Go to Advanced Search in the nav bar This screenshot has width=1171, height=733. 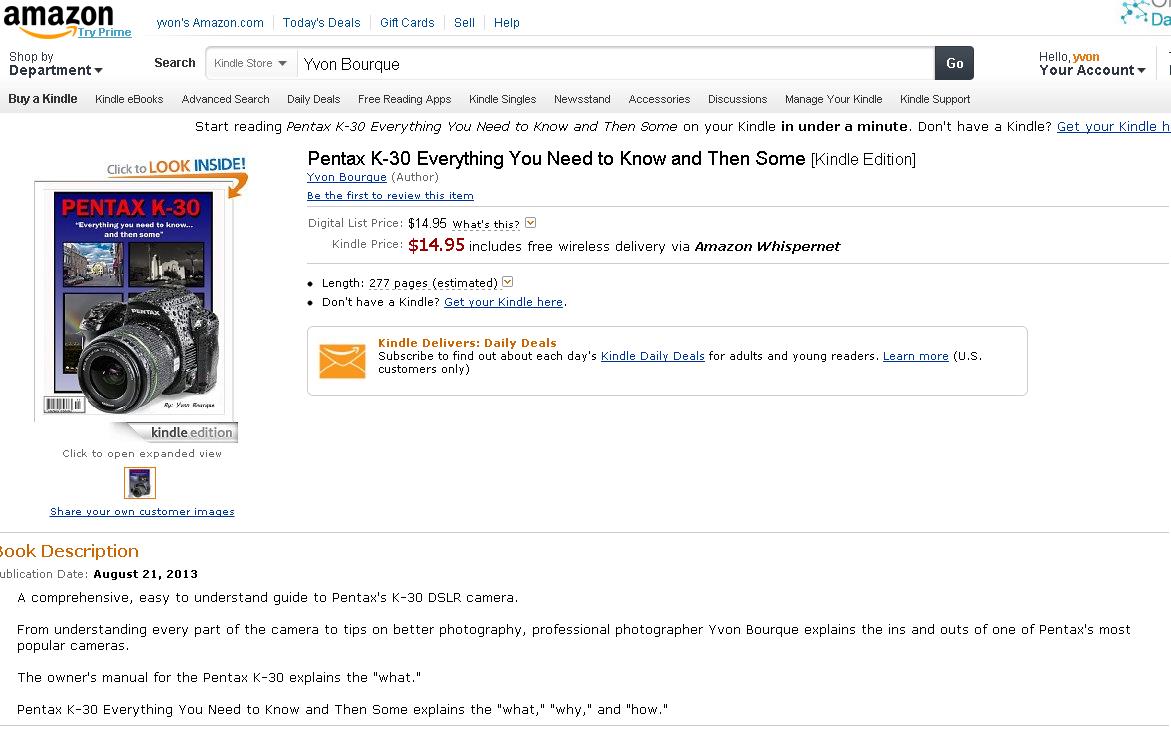225,99
